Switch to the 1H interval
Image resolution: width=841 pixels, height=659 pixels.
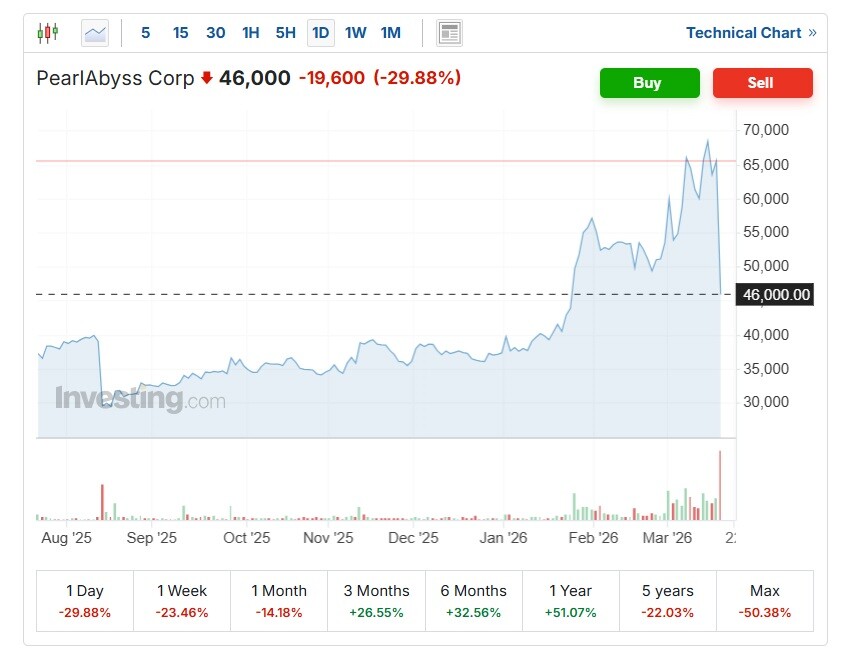click(x=250, y=32)
